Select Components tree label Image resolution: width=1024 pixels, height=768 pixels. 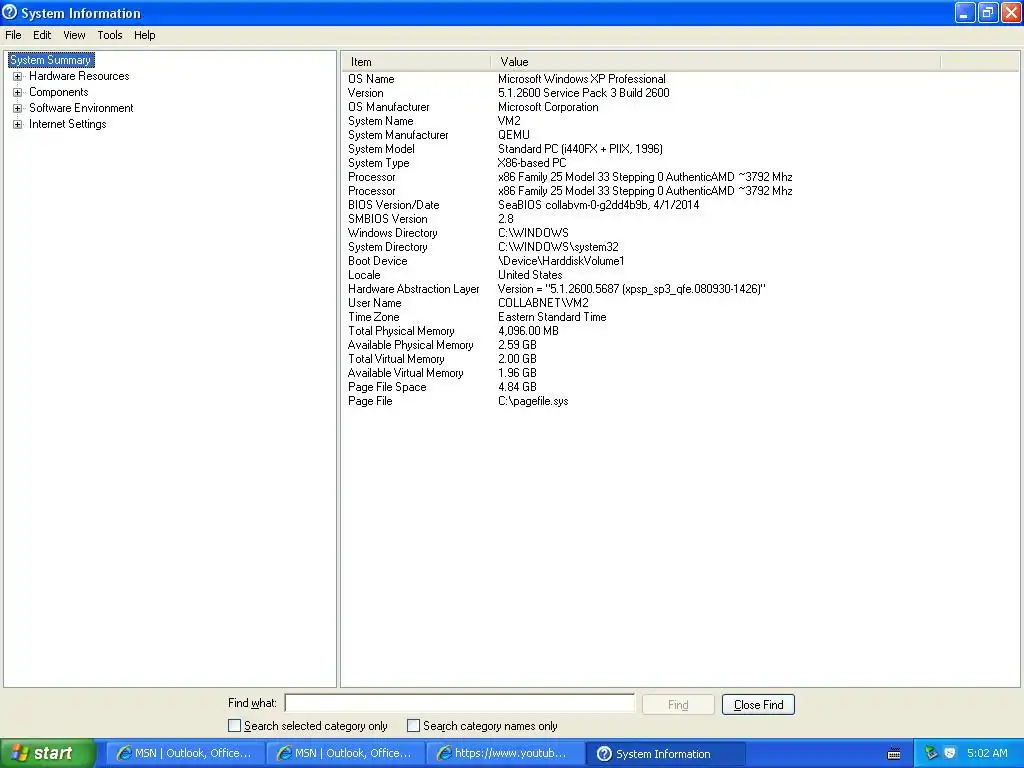(x=59, y=92)
